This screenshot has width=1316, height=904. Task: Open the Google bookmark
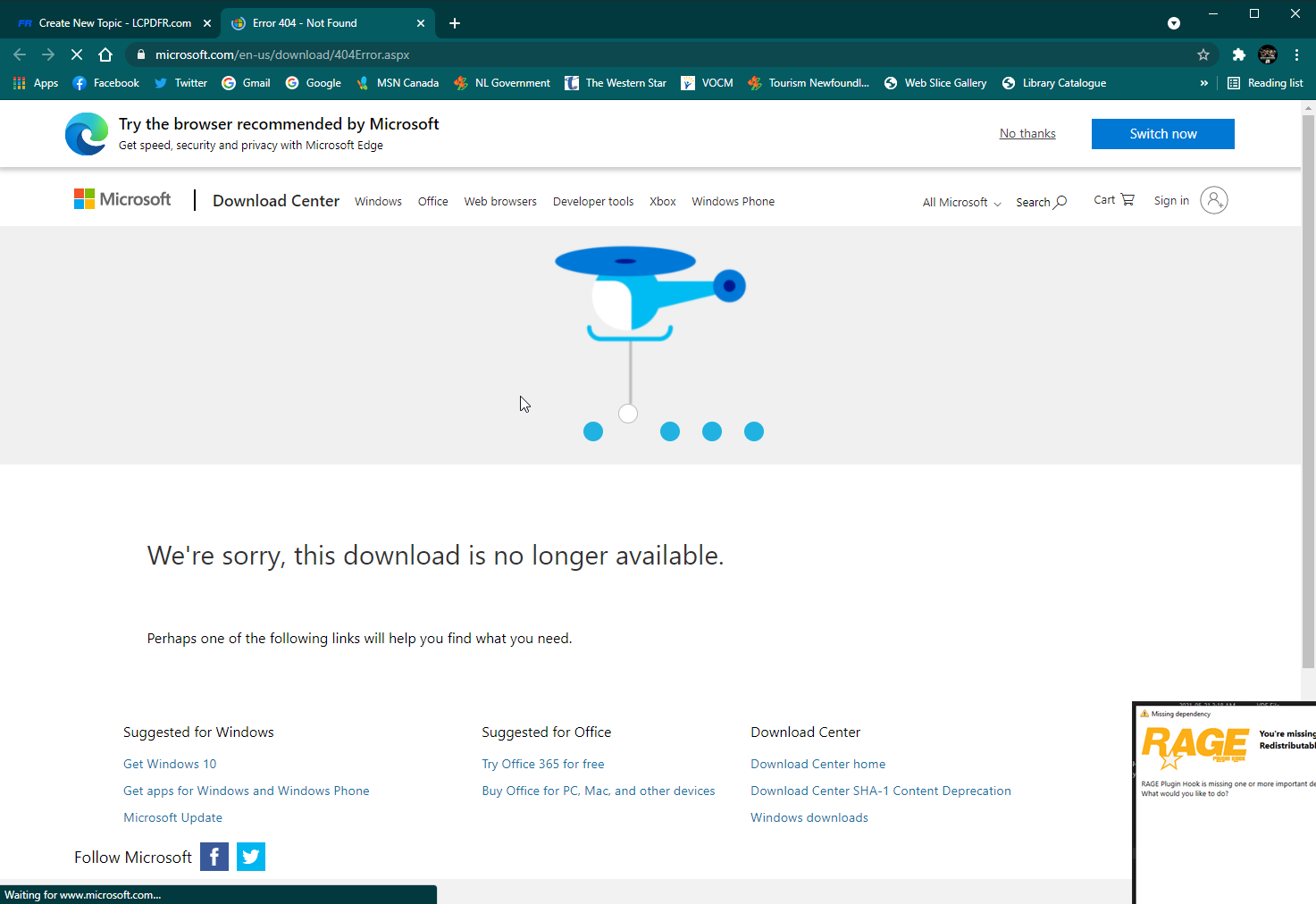(x=313, y=83)
